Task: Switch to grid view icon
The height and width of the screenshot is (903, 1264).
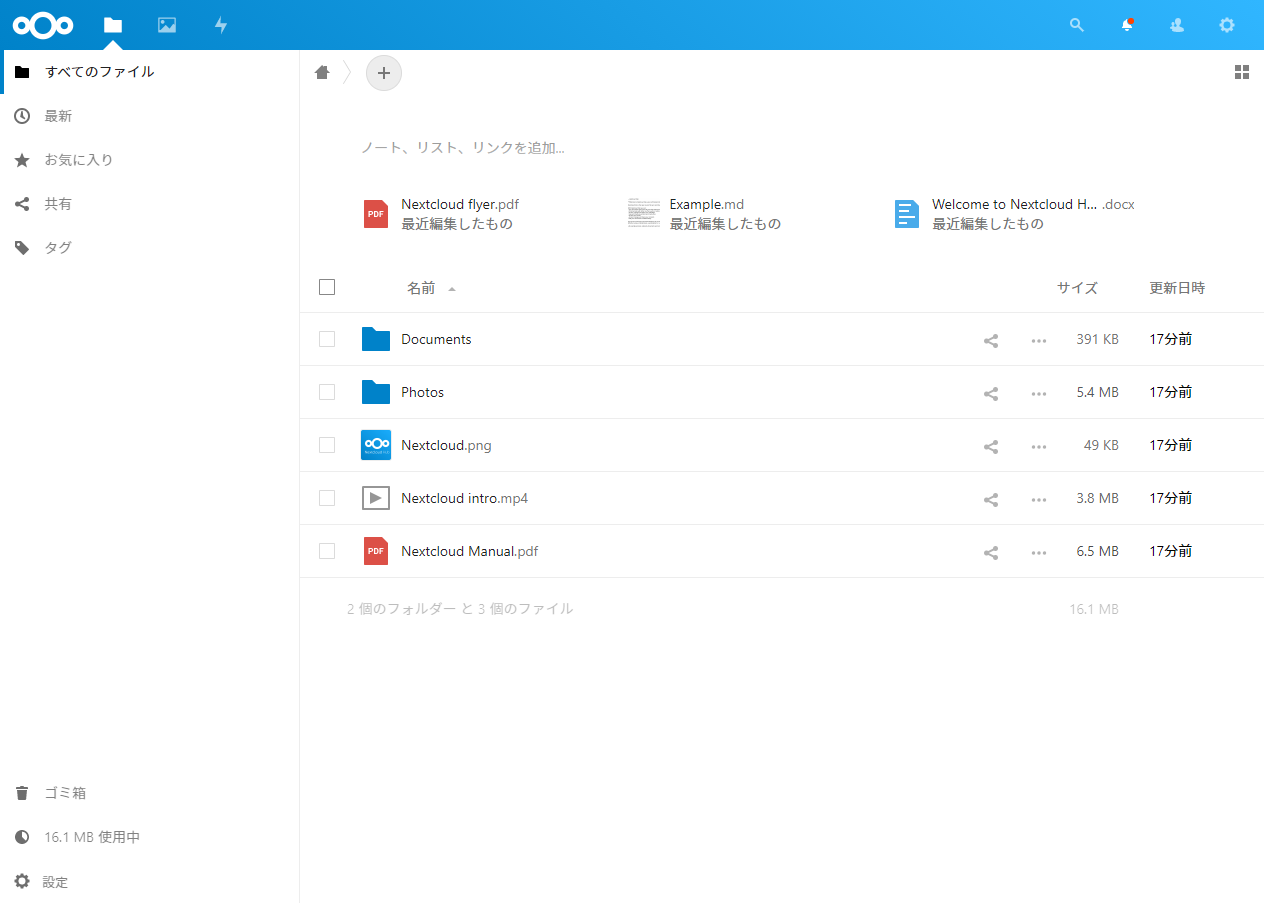Action: [1242, 72]
